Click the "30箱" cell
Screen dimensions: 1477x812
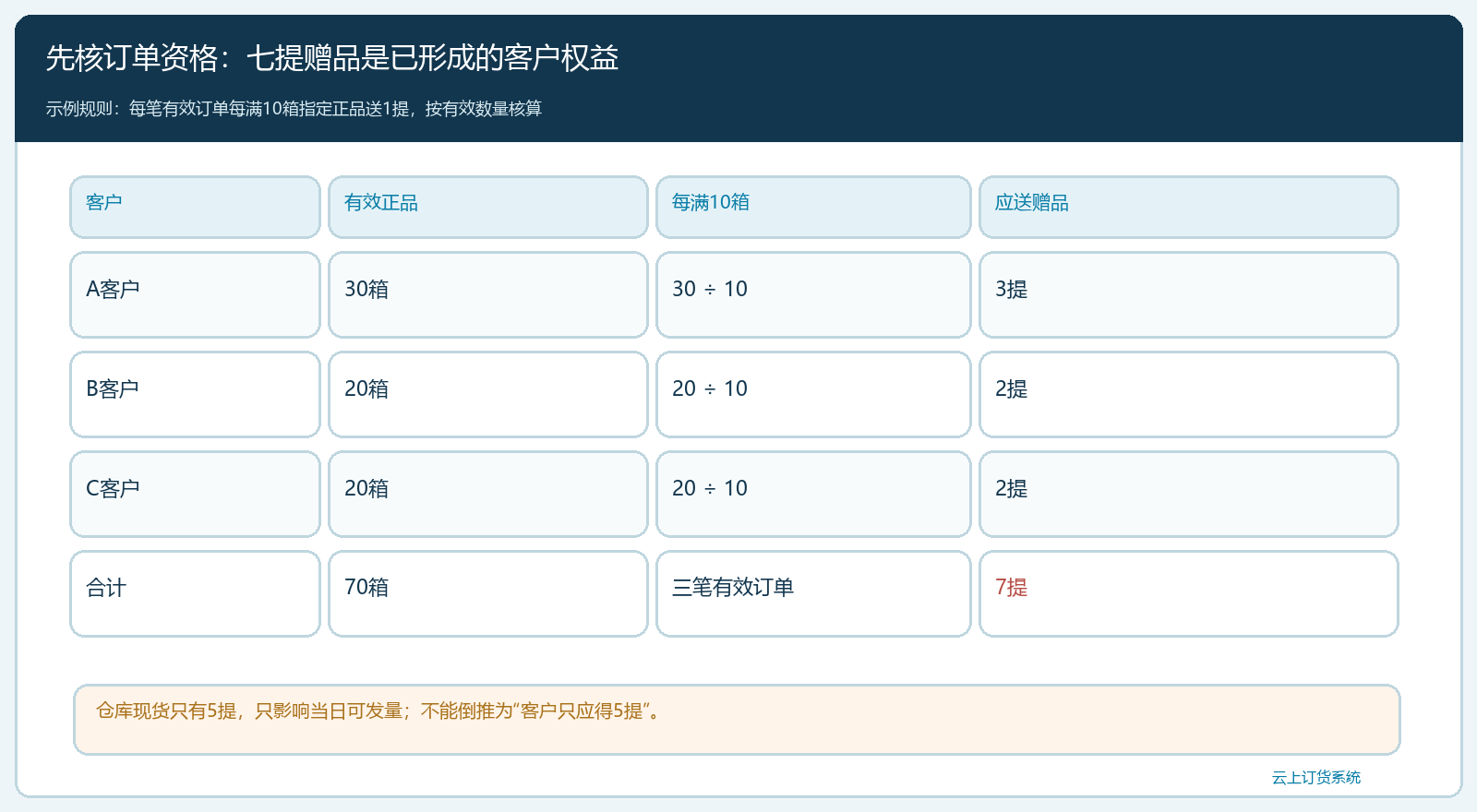click(x=488, y=294)
